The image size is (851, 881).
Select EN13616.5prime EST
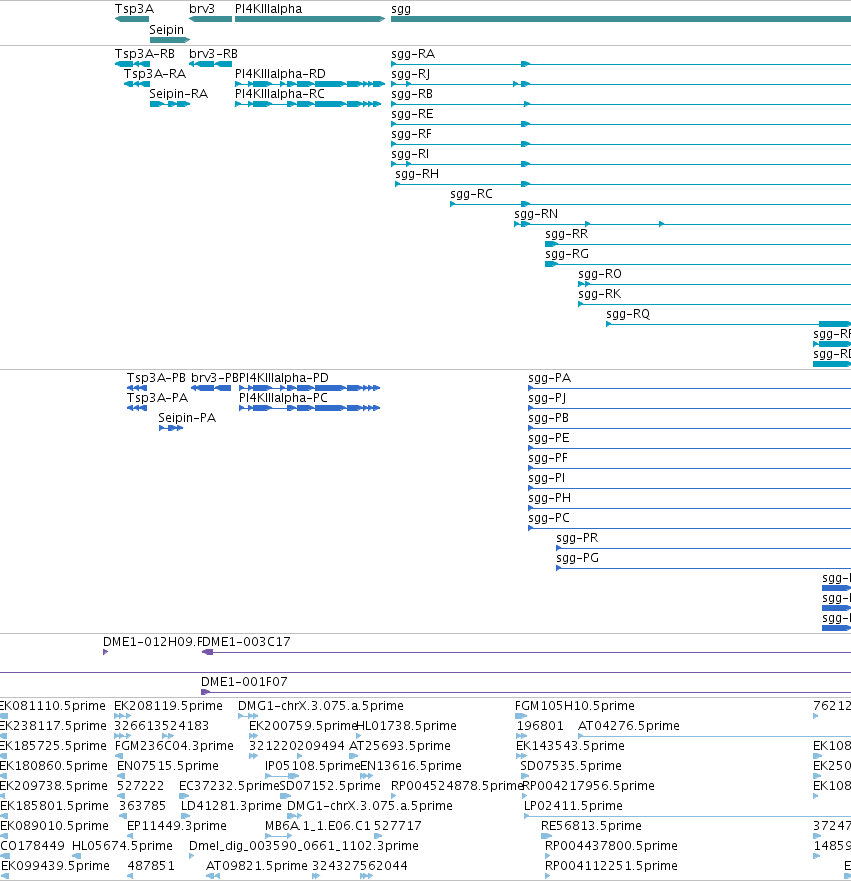coord(366,776)
